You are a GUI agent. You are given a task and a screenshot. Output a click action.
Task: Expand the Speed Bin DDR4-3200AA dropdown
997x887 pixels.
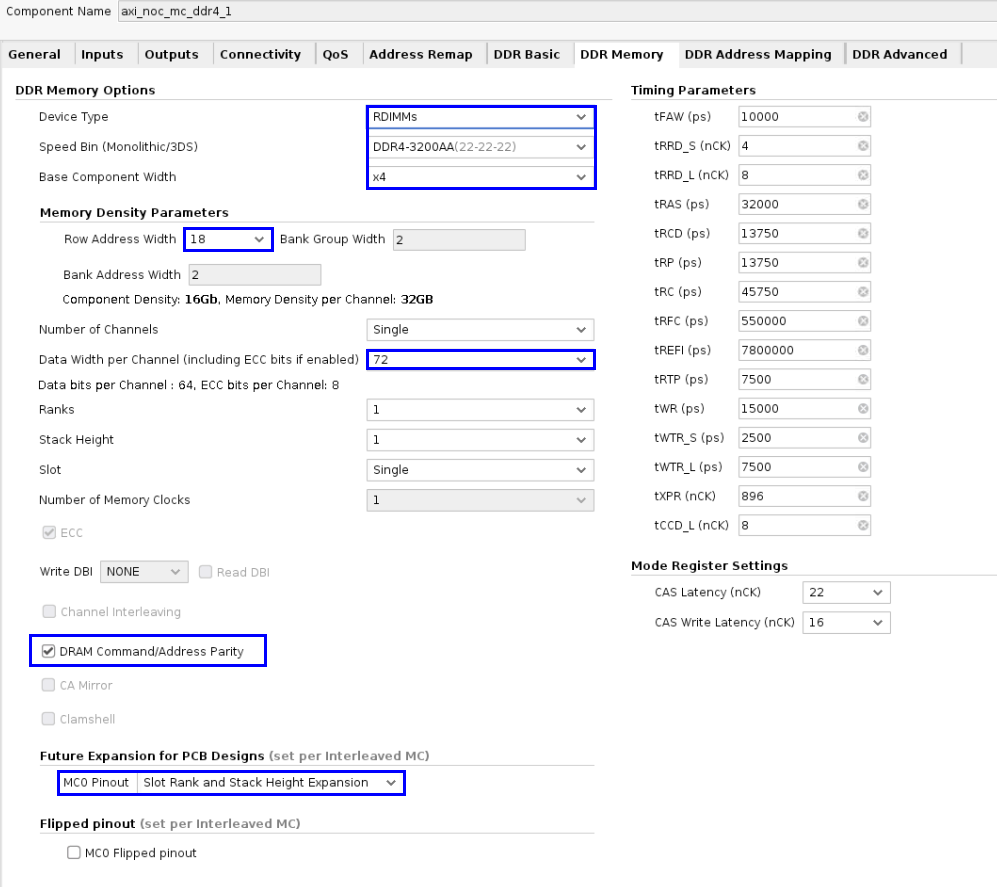pos(480,147)
